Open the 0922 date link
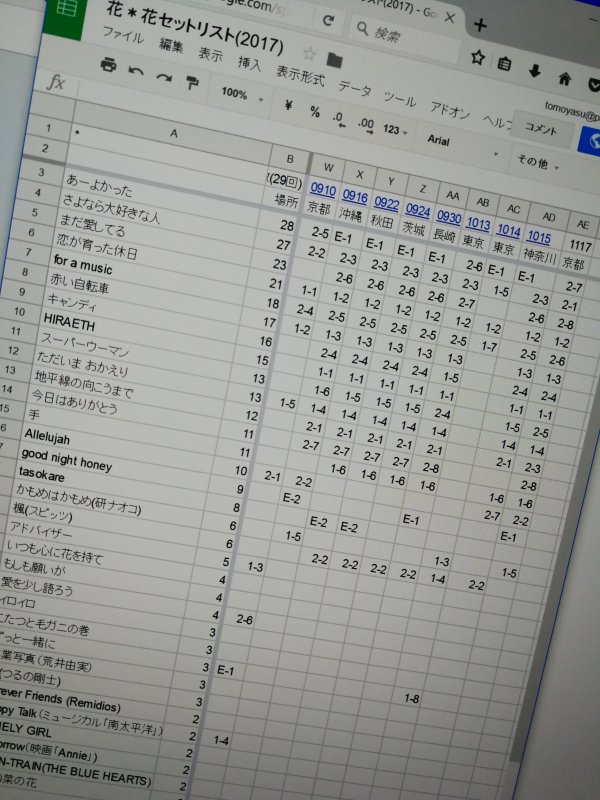 pos(386,203)
